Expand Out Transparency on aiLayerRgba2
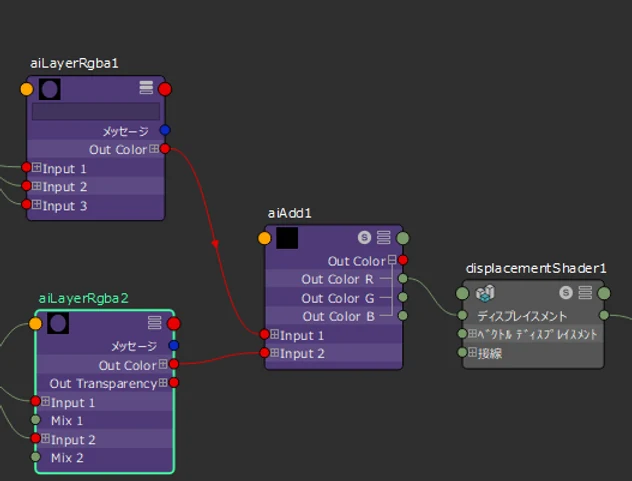The height and width of the screenshot is (481, 632). click(x=163, y=383)
